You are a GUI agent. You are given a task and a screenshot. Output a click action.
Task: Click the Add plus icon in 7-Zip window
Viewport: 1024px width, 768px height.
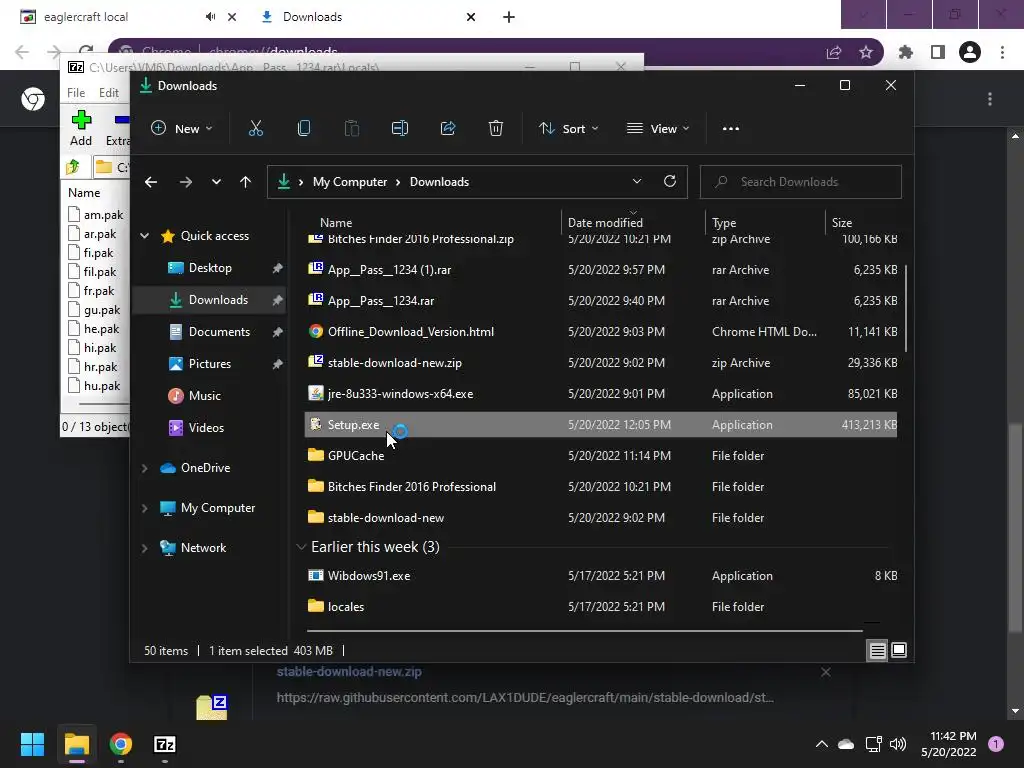click(x=81, y=120)
